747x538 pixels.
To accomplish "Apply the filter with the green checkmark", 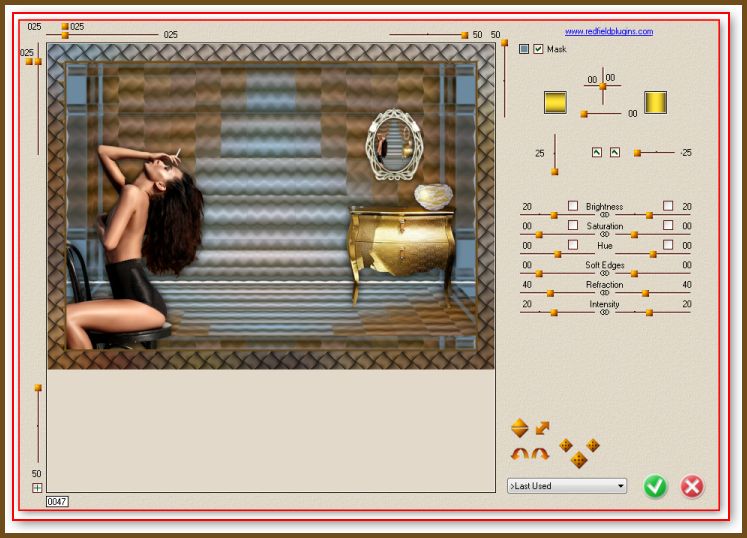I will 655,486.
